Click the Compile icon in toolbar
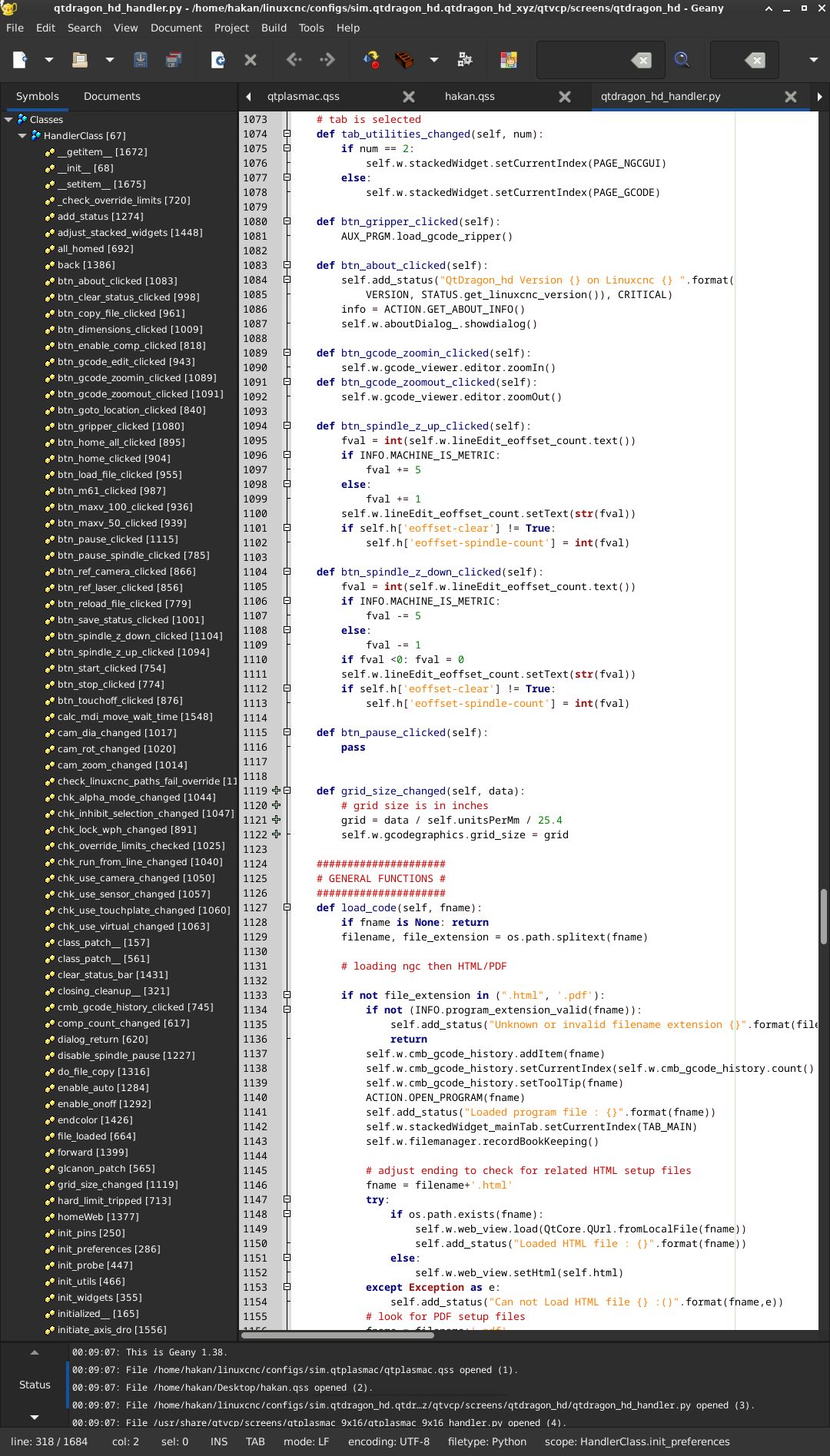Image resolution: width=830 pixels, height=1456 pixels. click(x=371, y=60)
